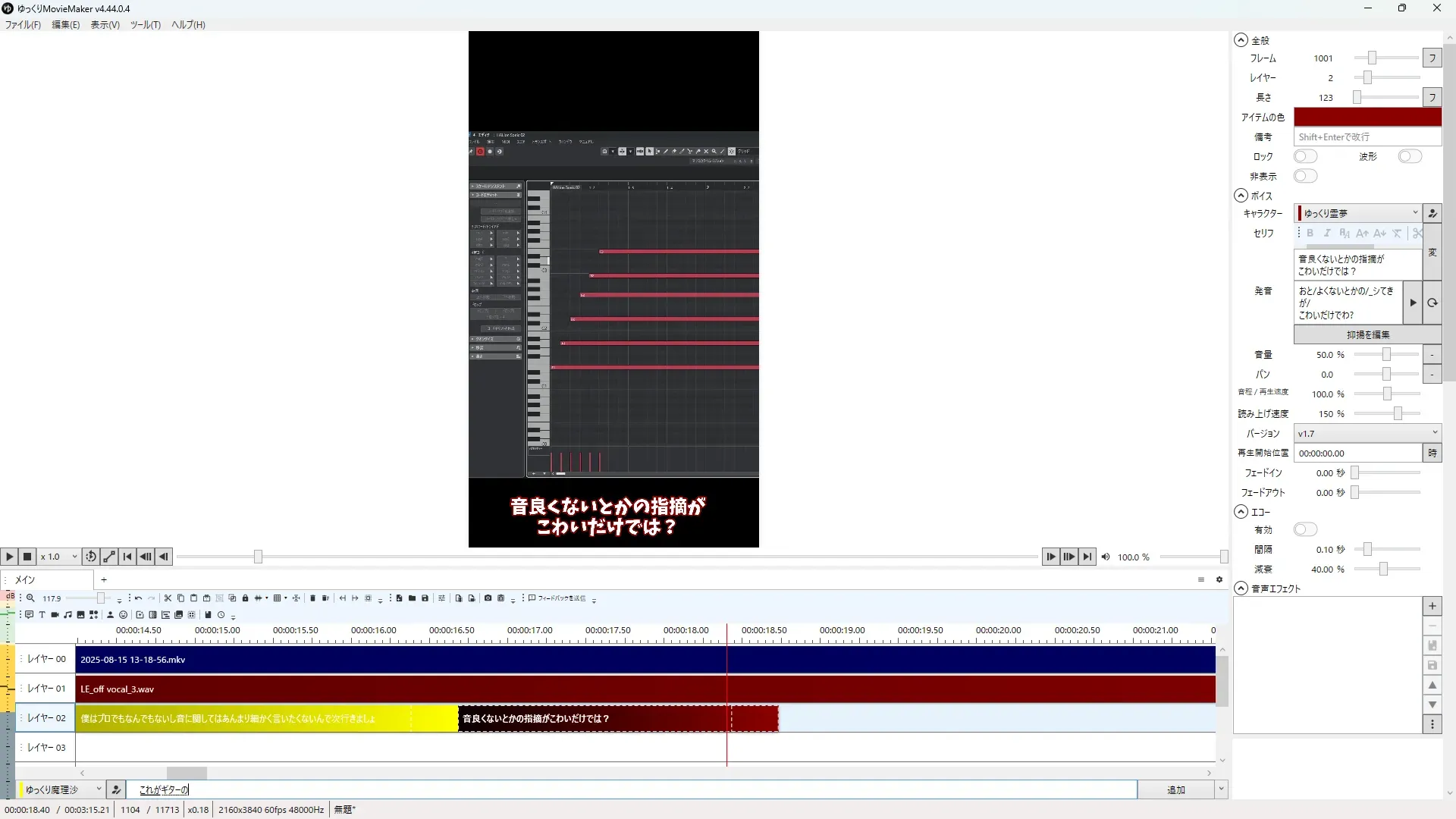Click the scissors cut icon in timeline toolbar

point(168,598)
